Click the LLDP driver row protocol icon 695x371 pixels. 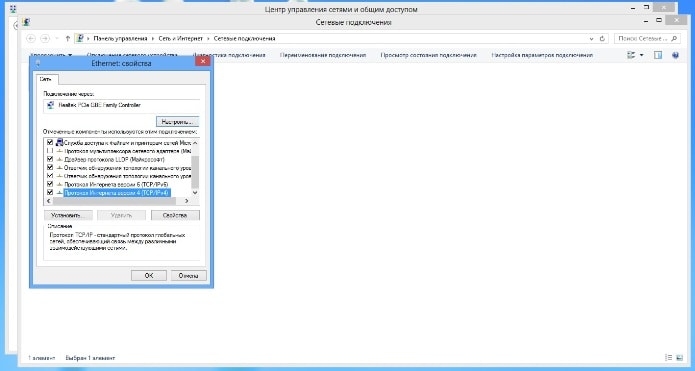point(60,159)
